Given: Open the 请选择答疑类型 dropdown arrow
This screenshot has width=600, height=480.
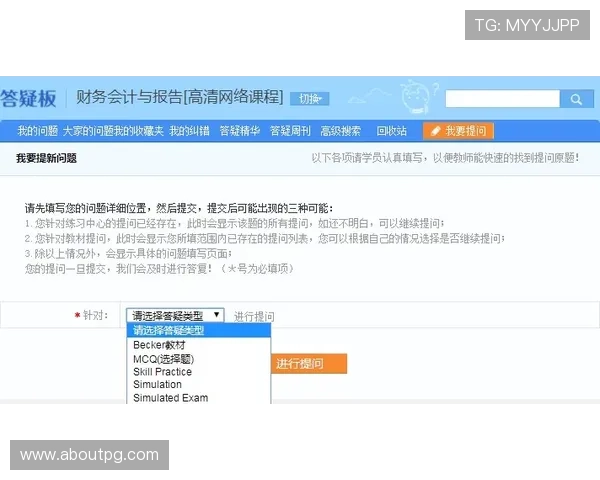Looking at the screenshot, I should click(217, 315).
